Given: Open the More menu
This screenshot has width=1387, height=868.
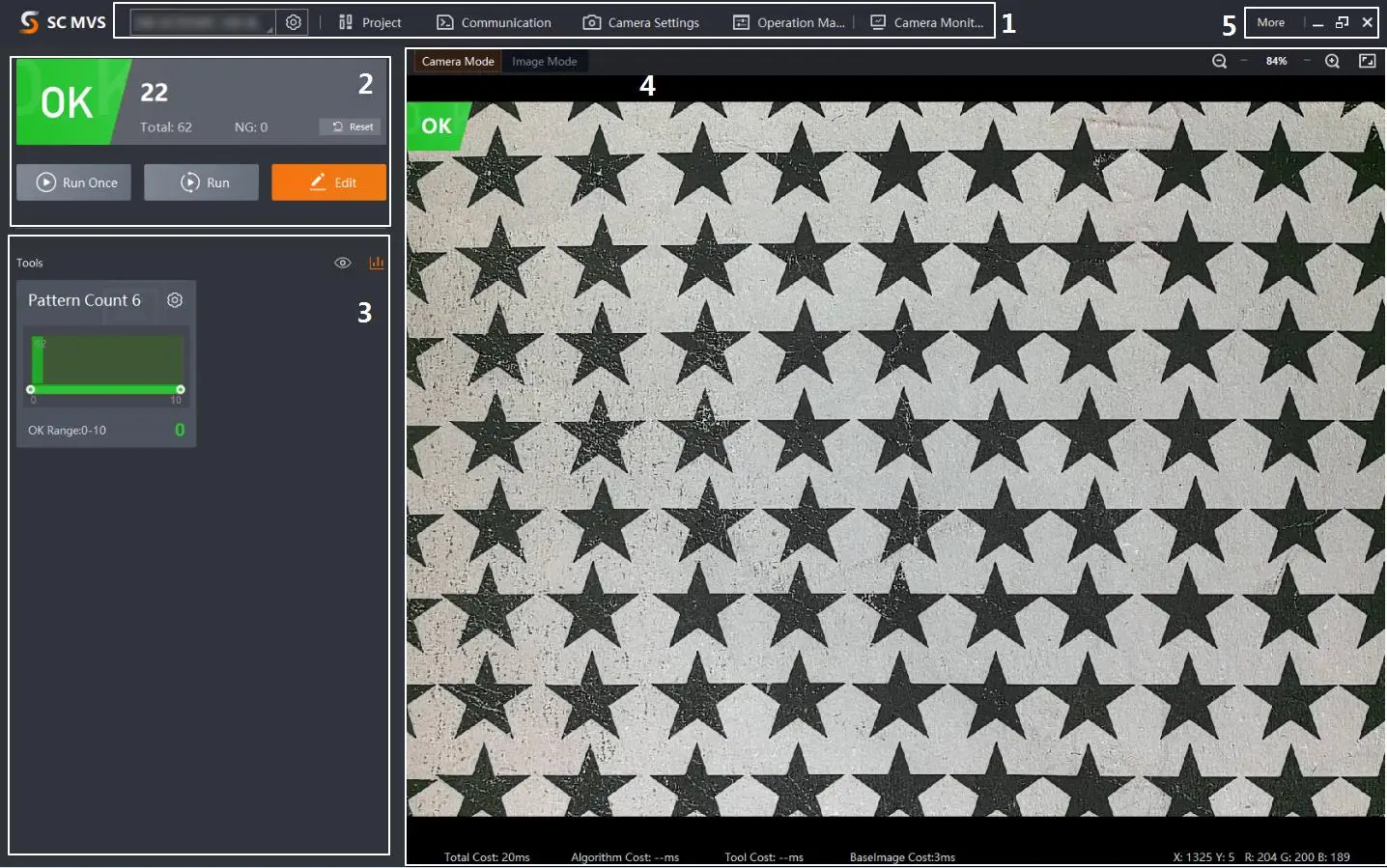Looking at the screenshot, I should 1270,22.
